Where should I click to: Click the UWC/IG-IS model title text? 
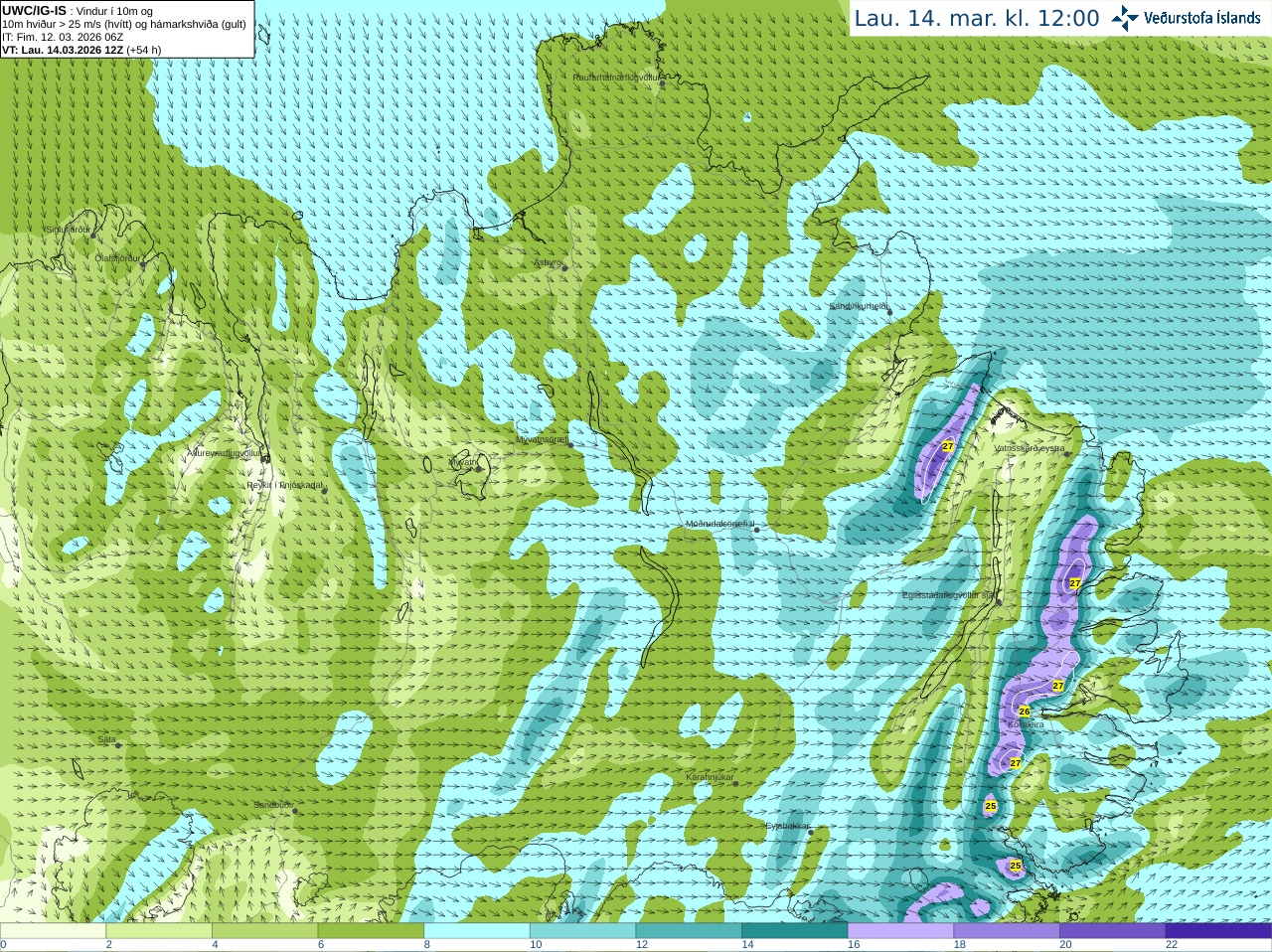[35, 10]
